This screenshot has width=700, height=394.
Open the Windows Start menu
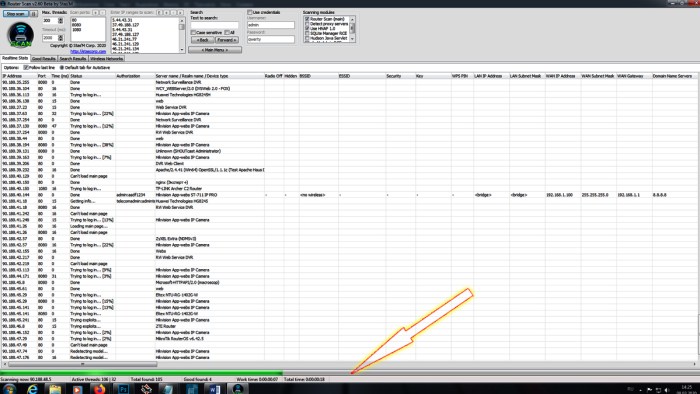[x=9, y=389]
